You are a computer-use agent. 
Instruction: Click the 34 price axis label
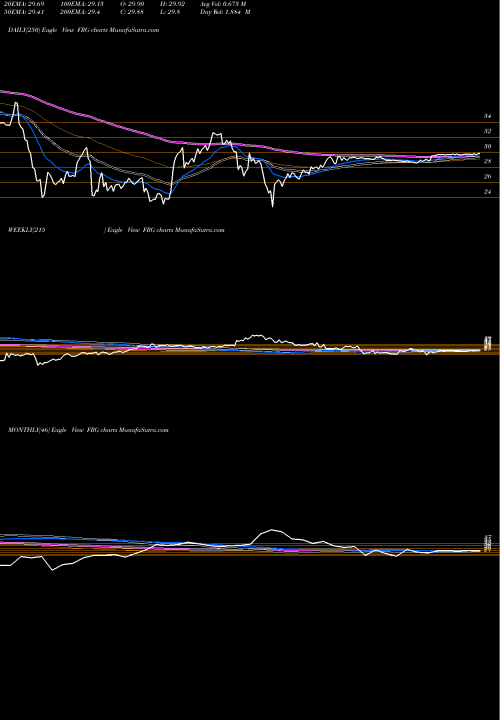tap(487, 117)
